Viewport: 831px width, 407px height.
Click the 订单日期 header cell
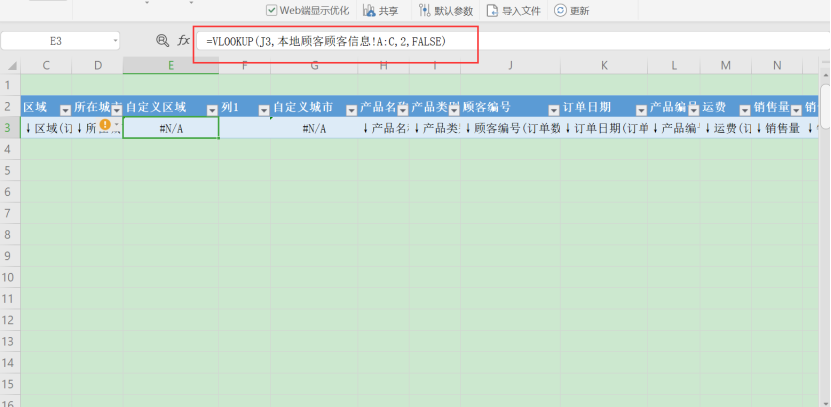tap(604, 108)
